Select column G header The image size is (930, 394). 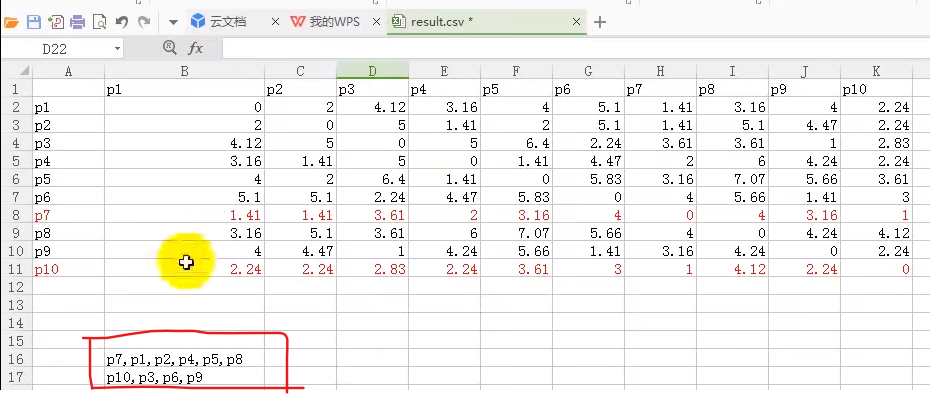[589, 71]
